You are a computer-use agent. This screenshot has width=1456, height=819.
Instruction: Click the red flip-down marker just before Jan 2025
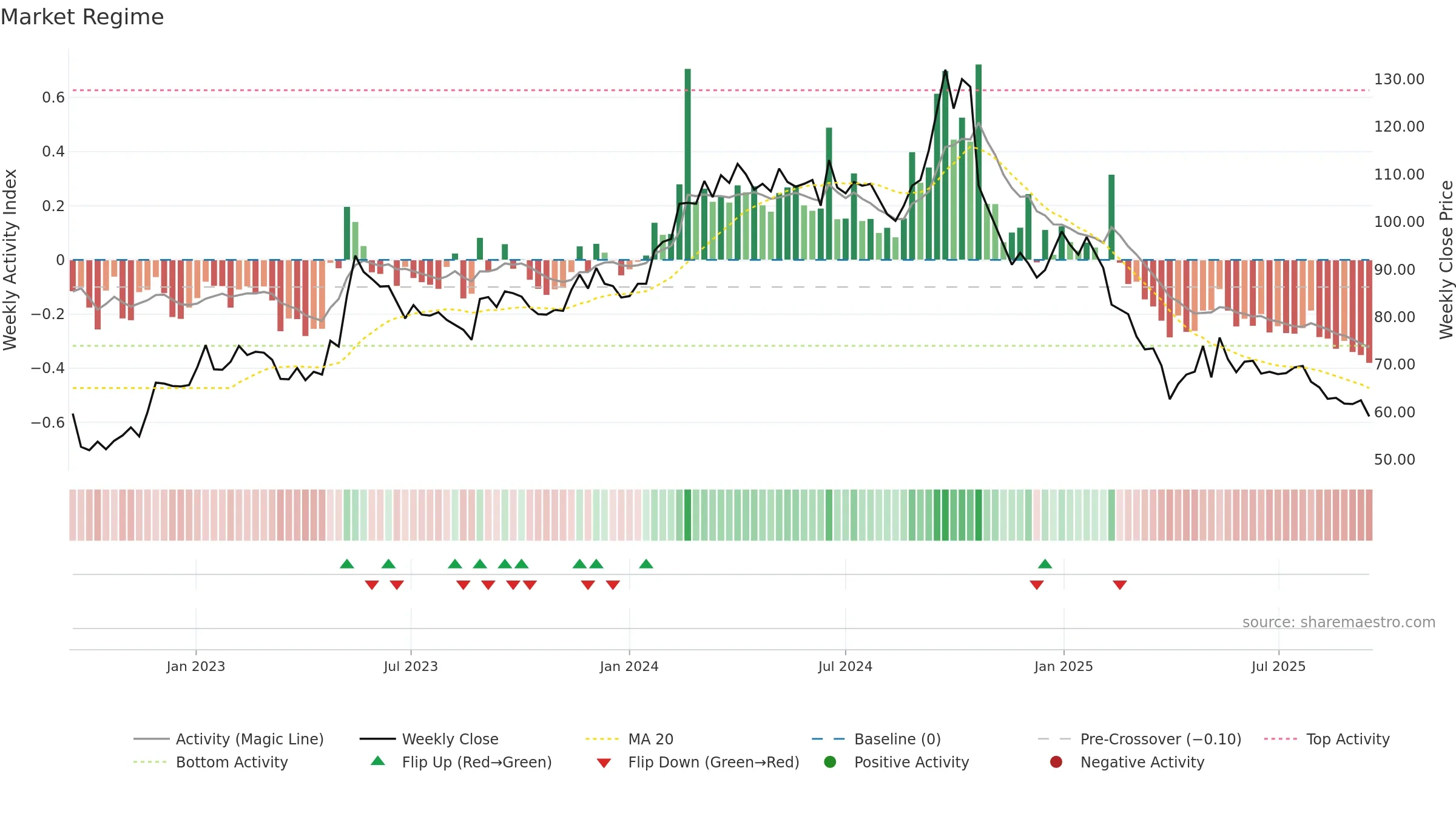pyautogui.click(x=1037, y=585)
